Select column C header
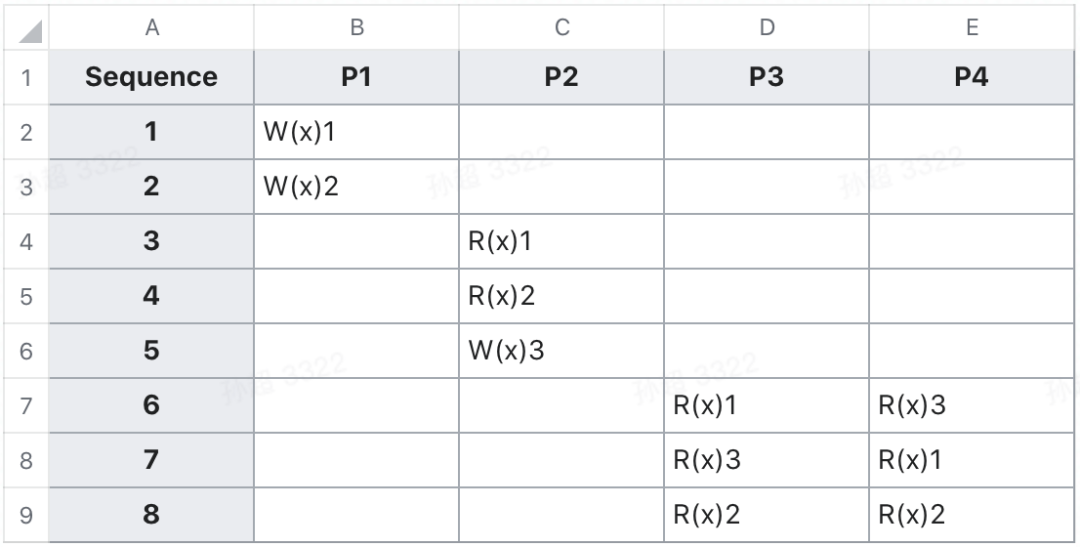Screen dimensions: 1080x547 pyautogui.click(x=561, y=29)
